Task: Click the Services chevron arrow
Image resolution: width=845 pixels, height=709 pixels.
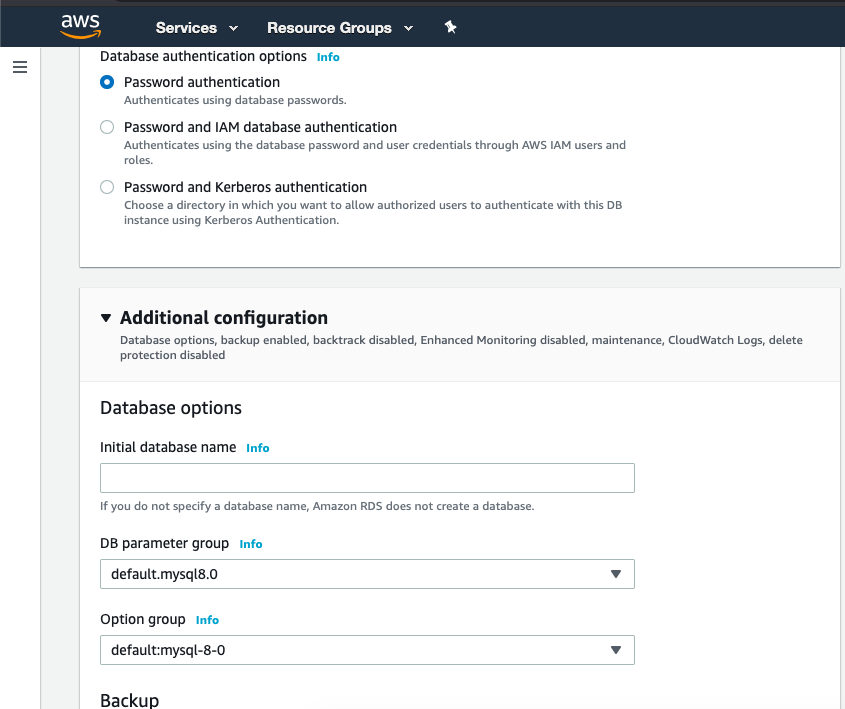Action: 233,28
